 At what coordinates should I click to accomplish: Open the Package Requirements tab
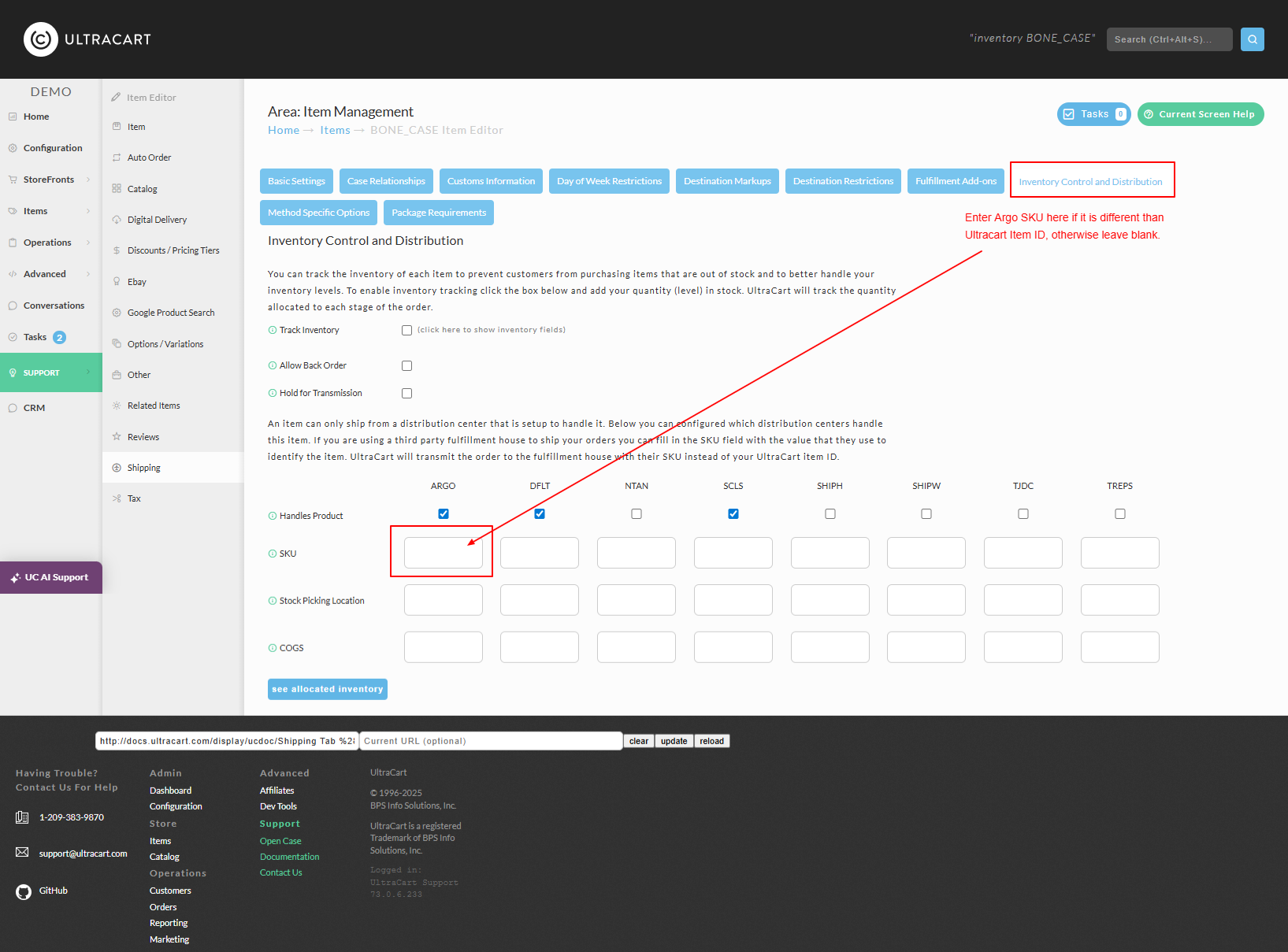pyautogui.click(x=439, y=213)
